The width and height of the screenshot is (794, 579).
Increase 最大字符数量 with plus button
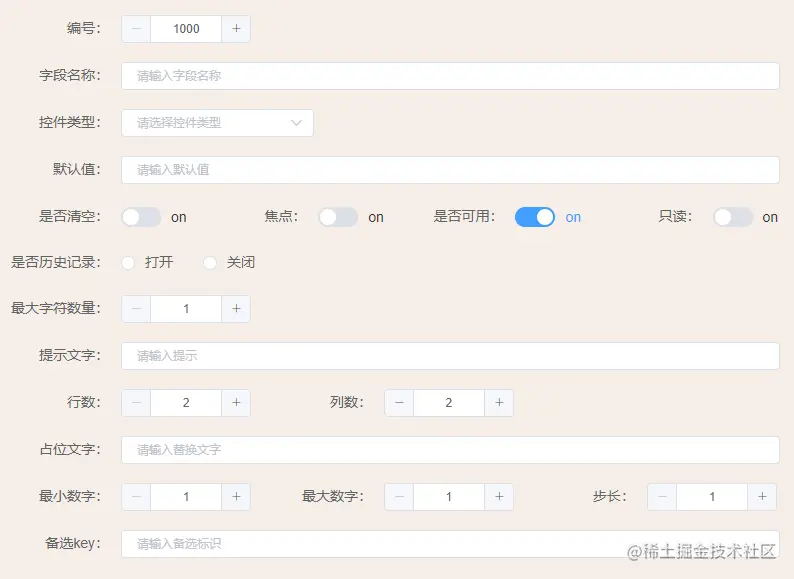236,309
